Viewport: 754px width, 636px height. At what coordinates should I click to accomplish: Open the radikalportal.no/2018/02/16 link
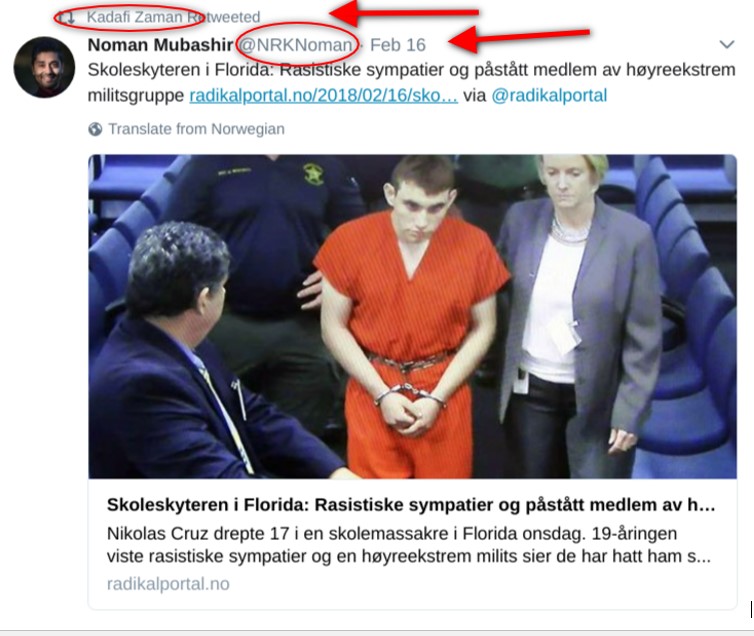coord(324,96)
